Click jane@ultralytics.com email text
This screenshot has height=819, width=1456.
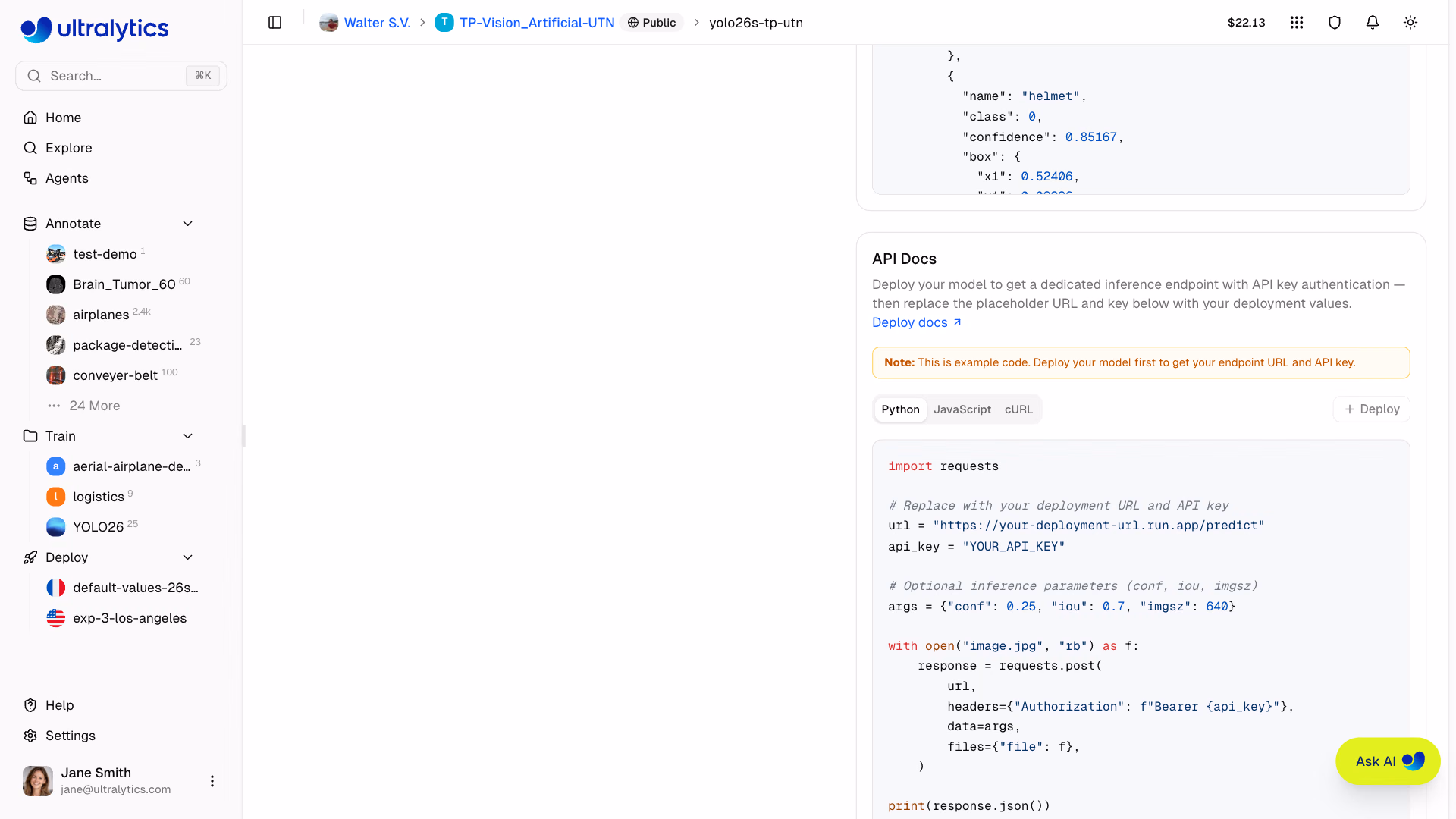pos(115,789)
